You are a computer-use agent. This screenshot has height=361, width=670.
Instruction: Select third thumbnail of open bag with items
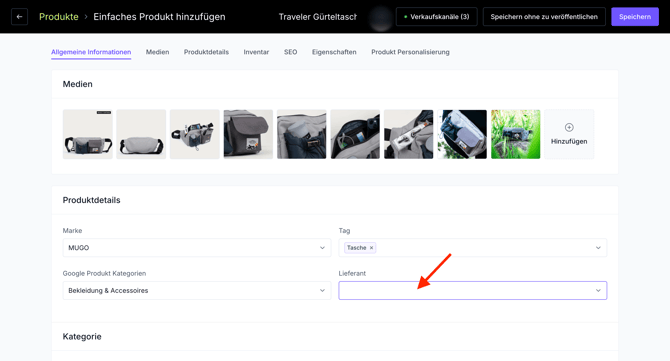tap(194, 134)
